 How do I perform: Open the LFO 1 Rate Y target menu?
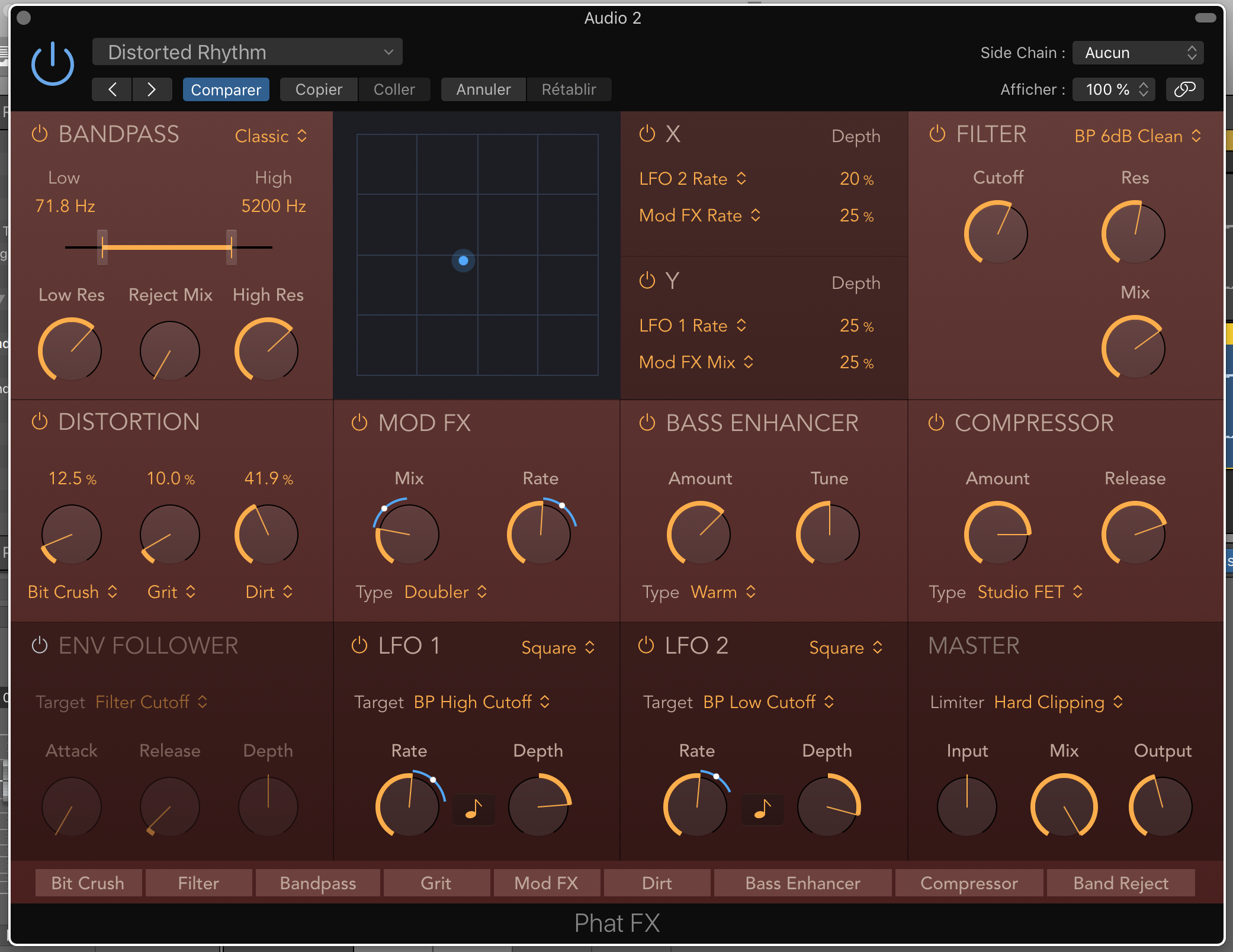tap(692, 326)
